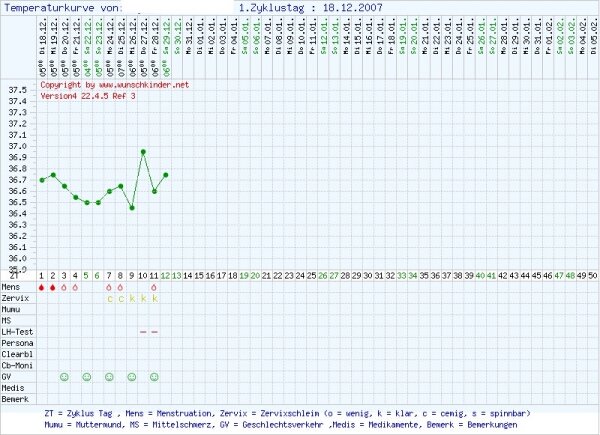Click the Zervix 'c' marker on day 7
The width and height of the screenshot is (600, 435).
[x=110, y=298]
